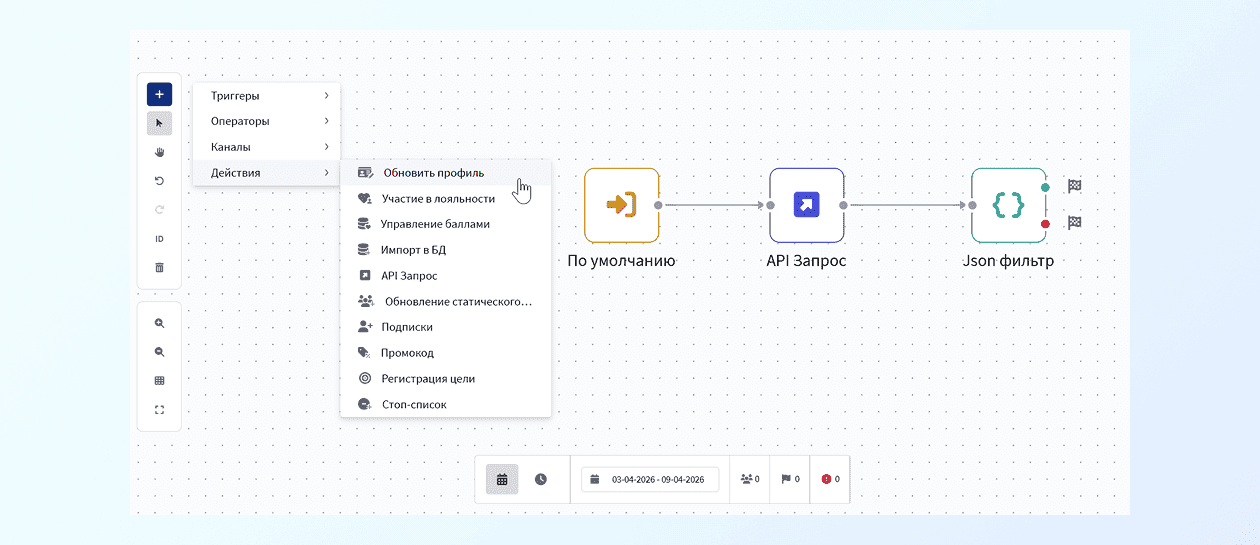Screen dimensions: 1260x545
Task: Expand the Каналы submenu
Action: tap(266, 147)
